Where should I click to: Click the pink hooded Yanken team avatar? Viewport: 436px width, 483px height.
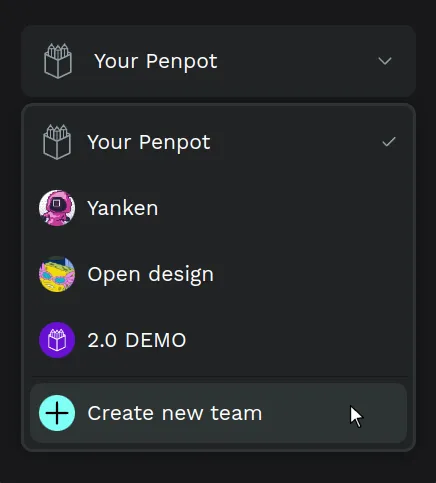tap(57, 208)
